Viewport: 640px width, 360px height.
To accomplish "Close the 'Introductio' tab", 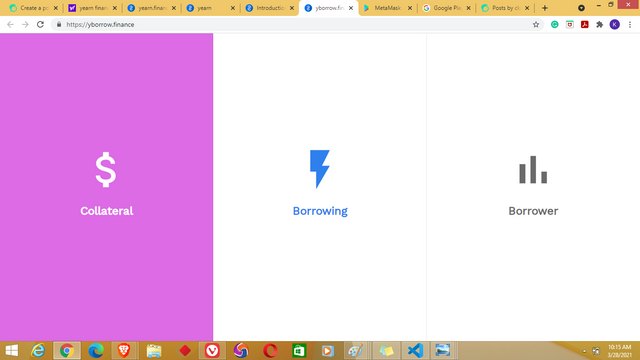I will tap(292, 8).
